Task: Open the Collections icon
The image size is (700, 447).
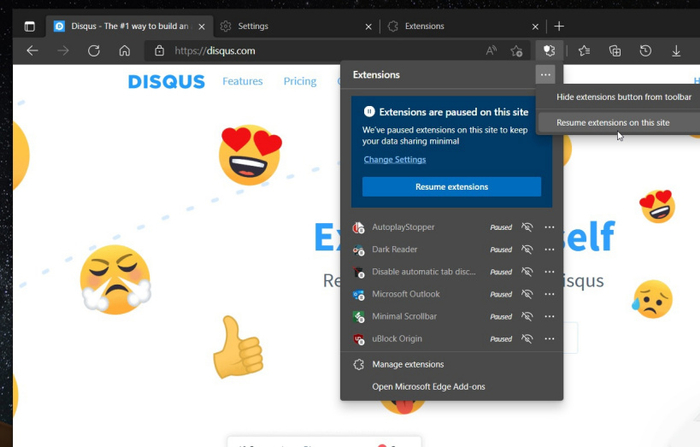Action: (x=615, y=51)
